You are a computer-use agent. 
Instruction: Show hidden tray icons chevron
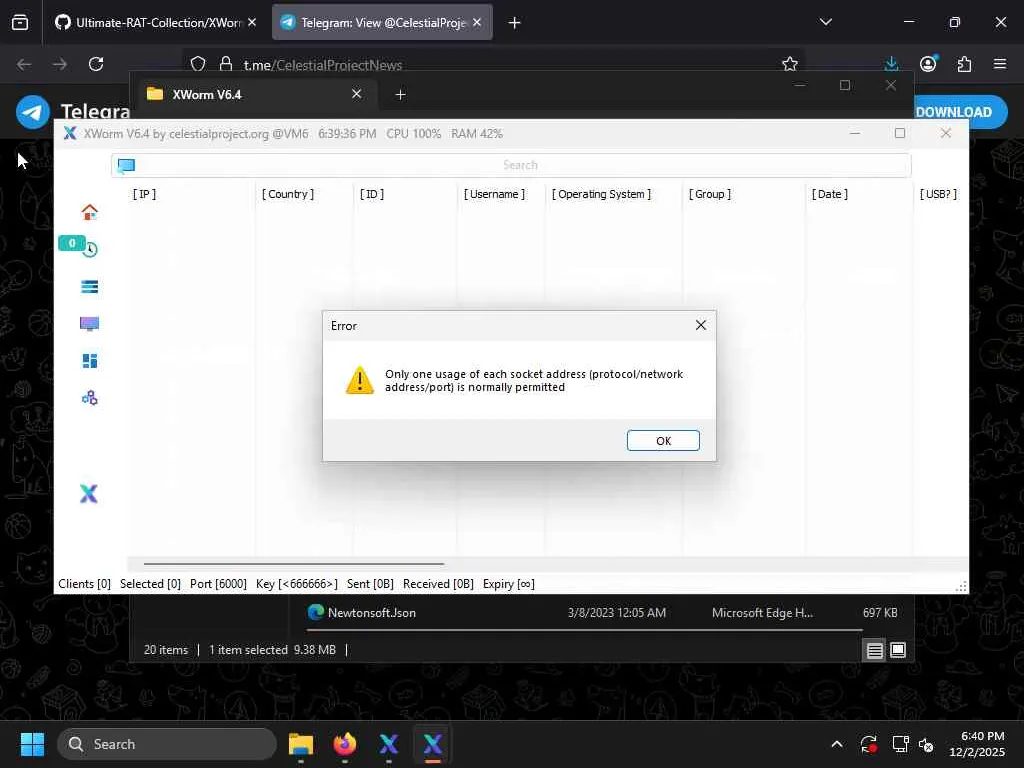click(837, 744)
